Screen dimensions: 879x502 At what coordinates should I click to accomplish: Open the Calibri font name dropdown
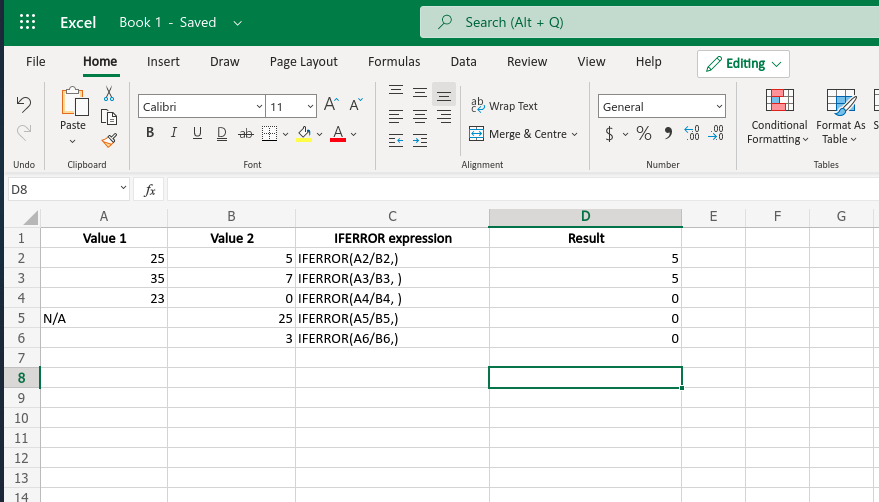point(259,107)
